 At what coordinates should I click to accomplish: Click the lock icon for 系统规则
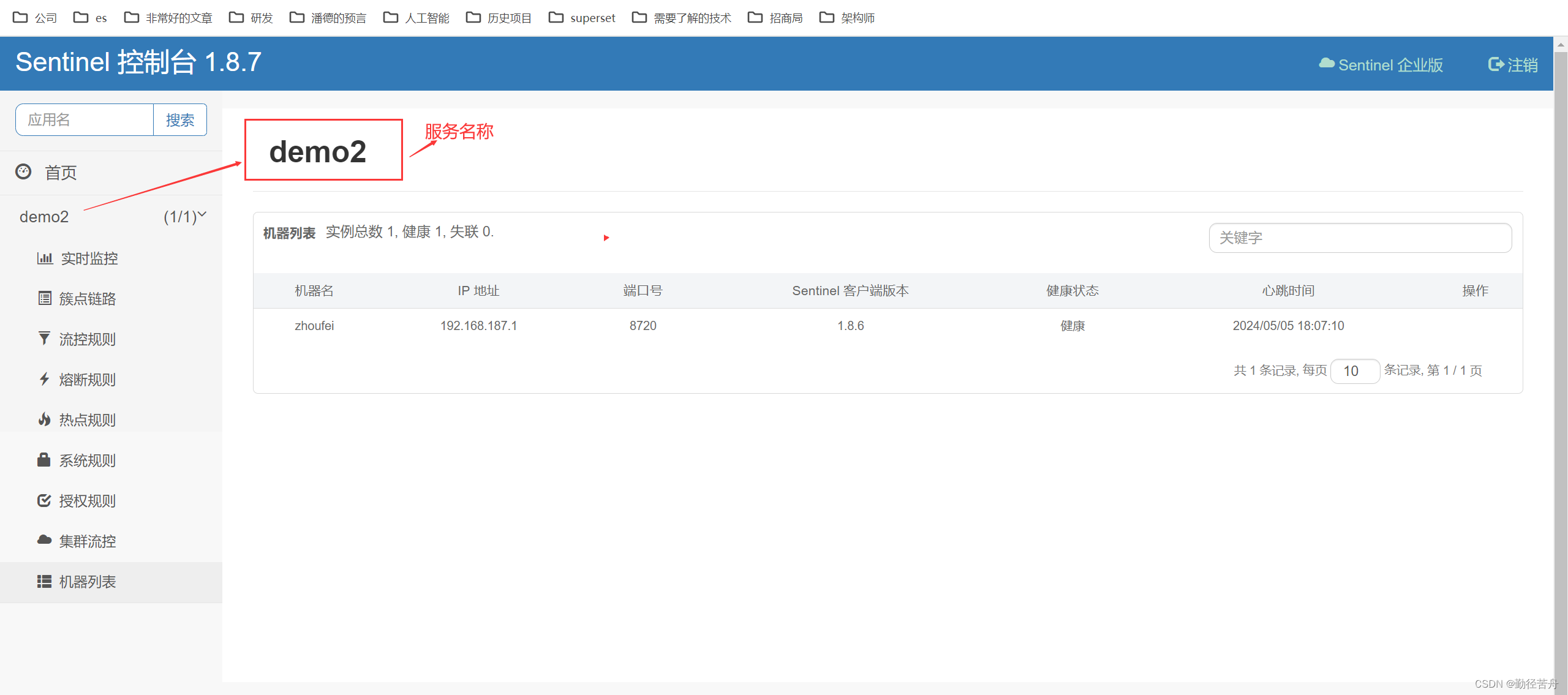(44, 460)
